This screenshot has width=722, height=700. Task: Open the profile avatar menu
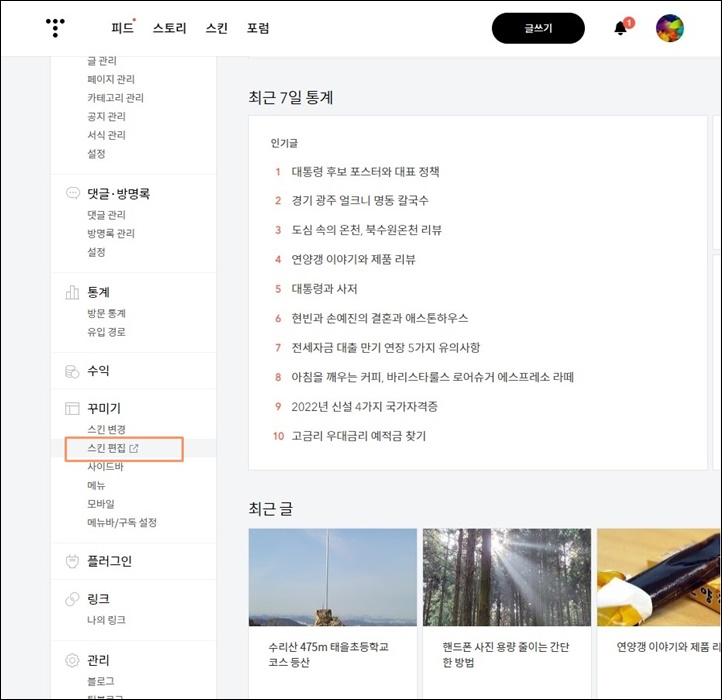(670, 28)
